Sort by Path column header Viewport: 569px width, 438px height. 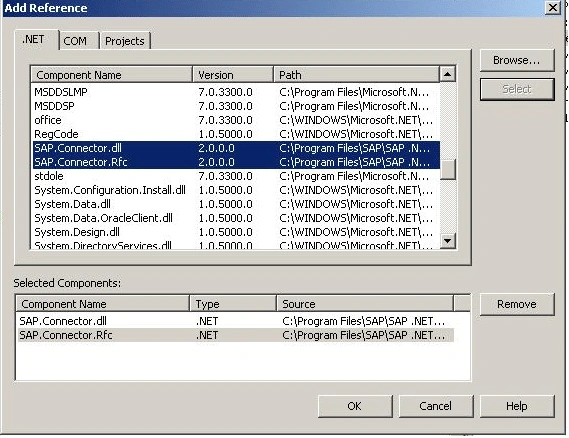(x=356, y=75)
